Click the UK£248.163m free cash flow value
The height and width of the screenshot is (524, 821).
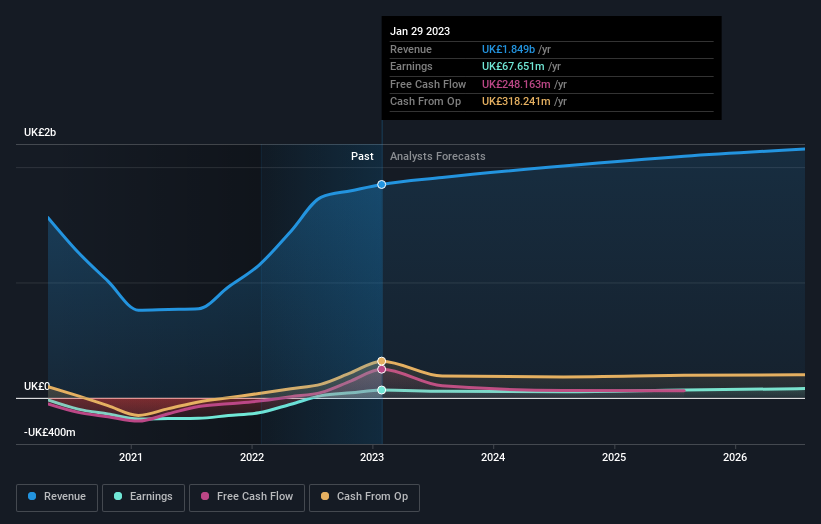point(516,84)
